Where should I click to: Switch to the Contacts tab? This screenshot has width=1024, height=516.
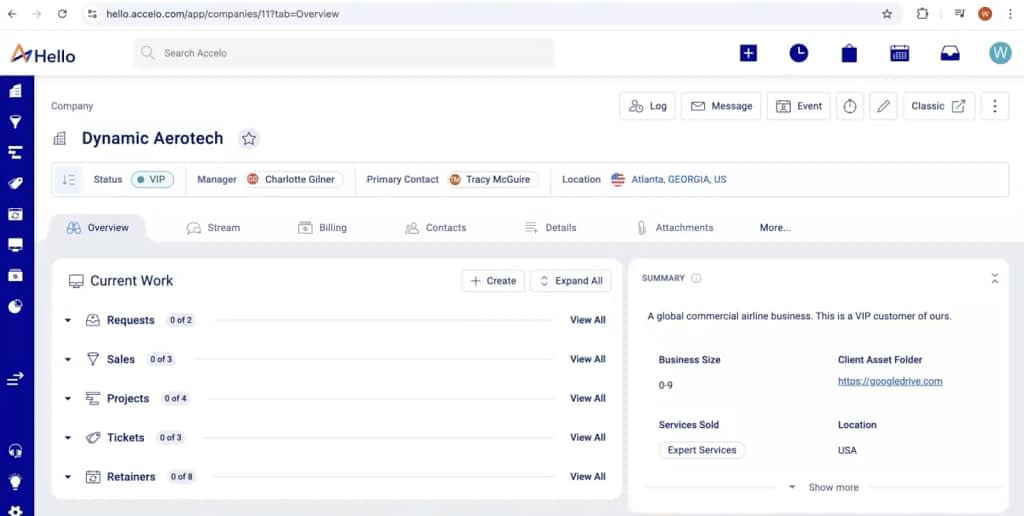pyautogui.click(x=436, y=228)
